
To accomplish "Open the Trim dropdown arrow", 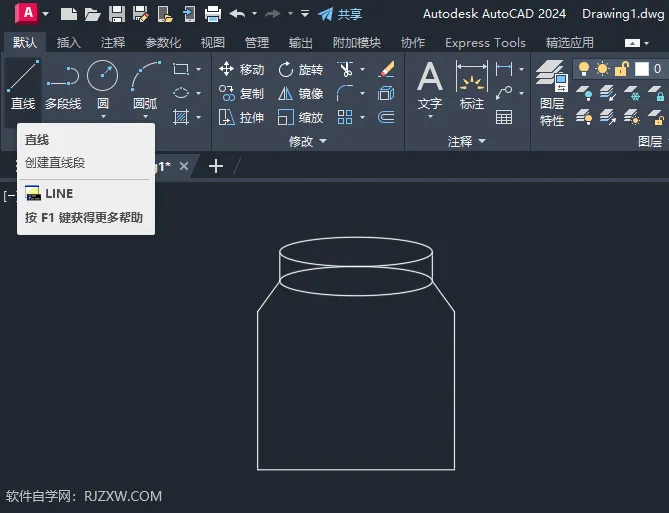I will coord(362,69).
